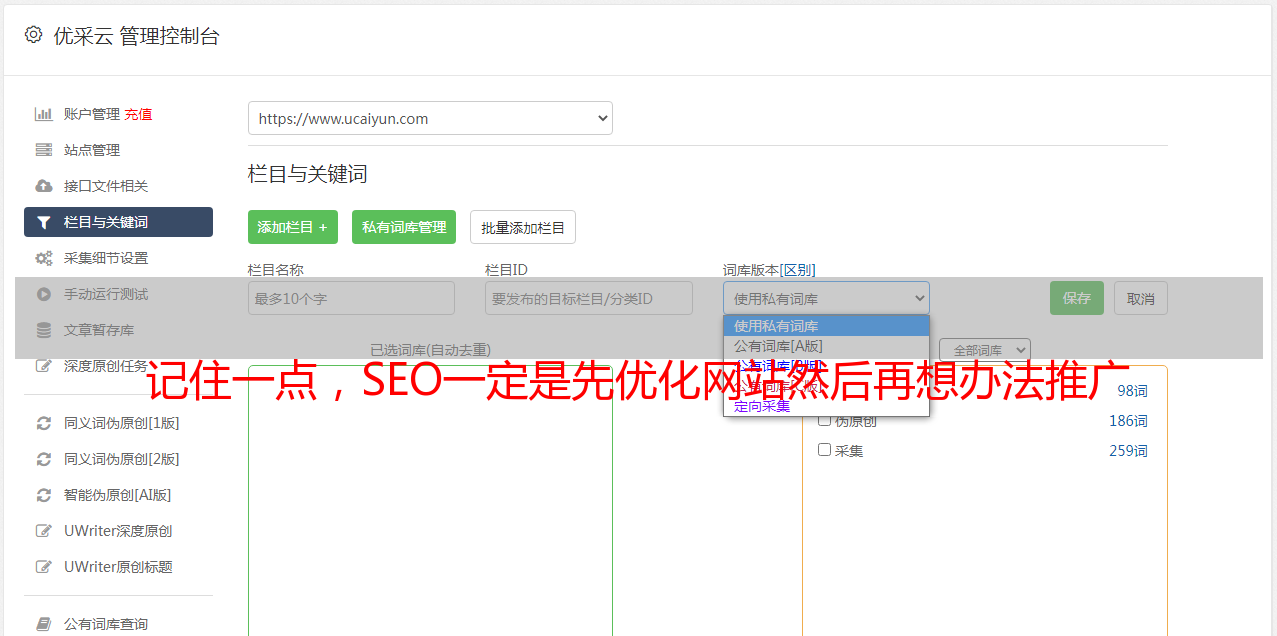
Task: Click the server icon for 站点管理
Action: coord(43,150)
